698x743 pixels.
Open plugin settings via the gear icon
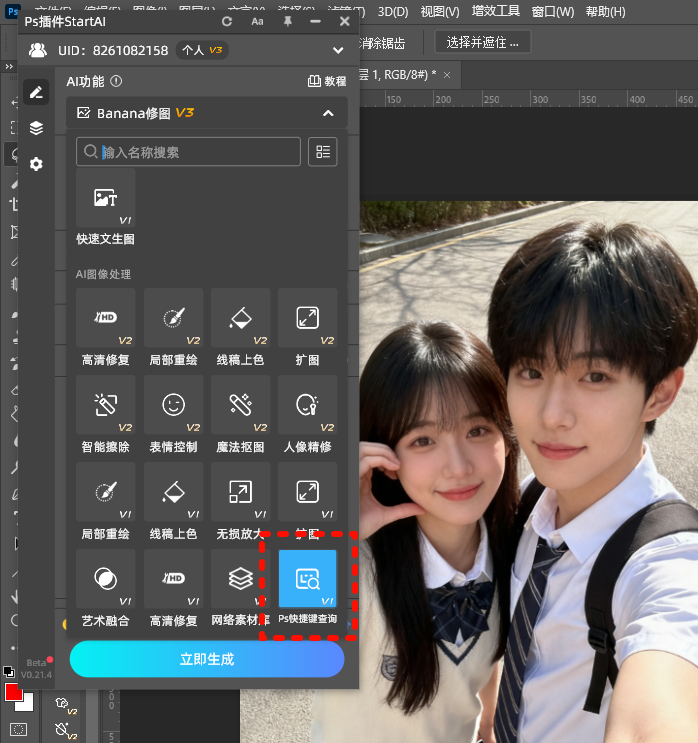tap(36, 164)
